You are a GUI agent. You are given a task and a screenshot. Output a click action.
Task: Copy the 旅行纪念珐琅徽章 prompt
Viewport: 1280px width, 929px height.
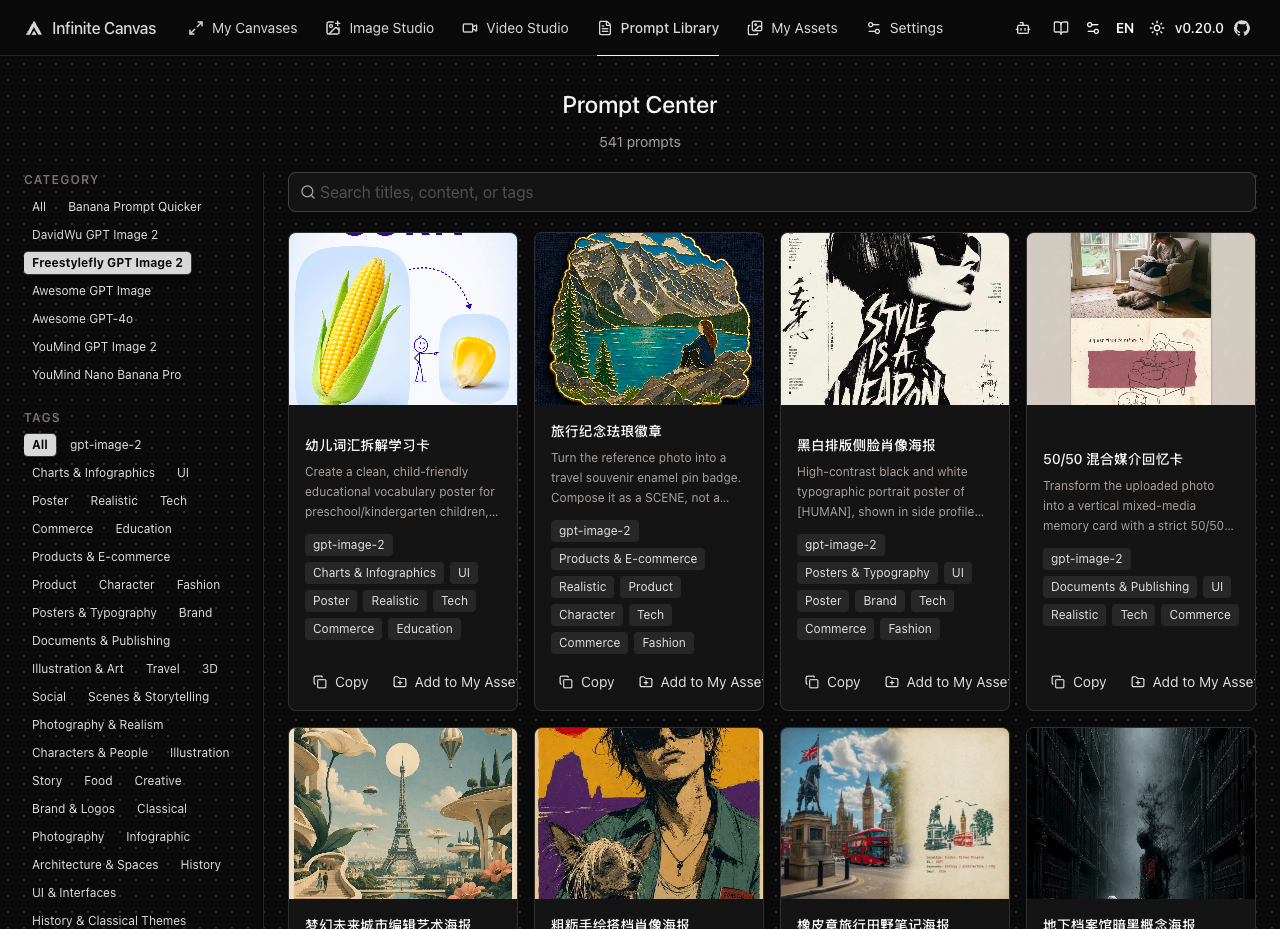(x=587, y=682)
